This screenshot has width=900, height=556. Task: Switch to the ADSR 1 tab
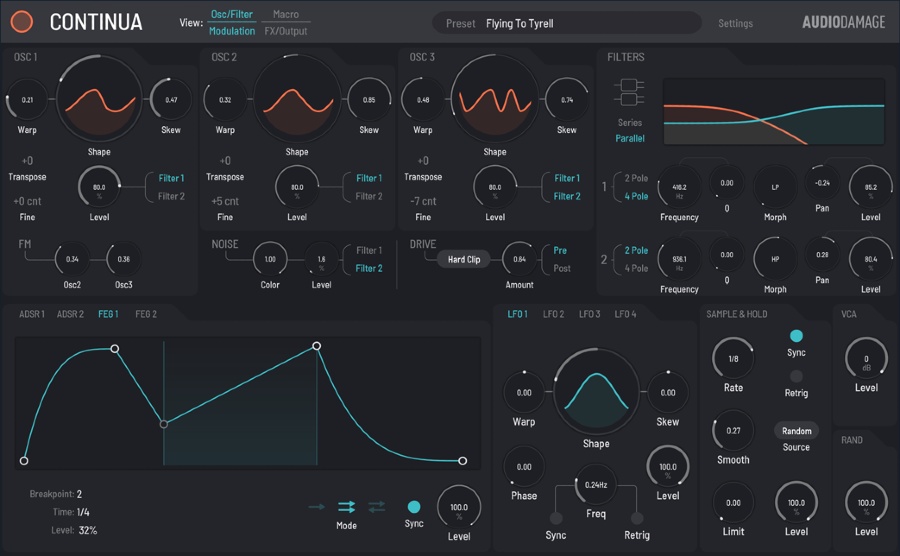click(x=31, y=314)
